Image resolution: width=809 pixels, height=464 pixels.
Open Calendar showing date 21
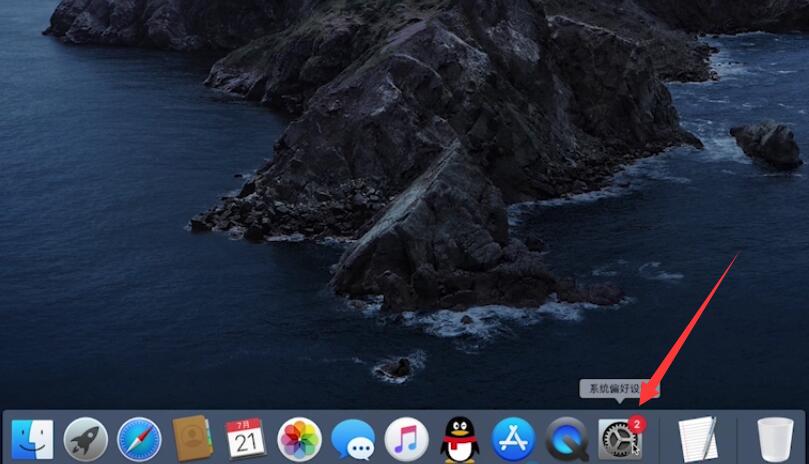click(x=246, y=438)
